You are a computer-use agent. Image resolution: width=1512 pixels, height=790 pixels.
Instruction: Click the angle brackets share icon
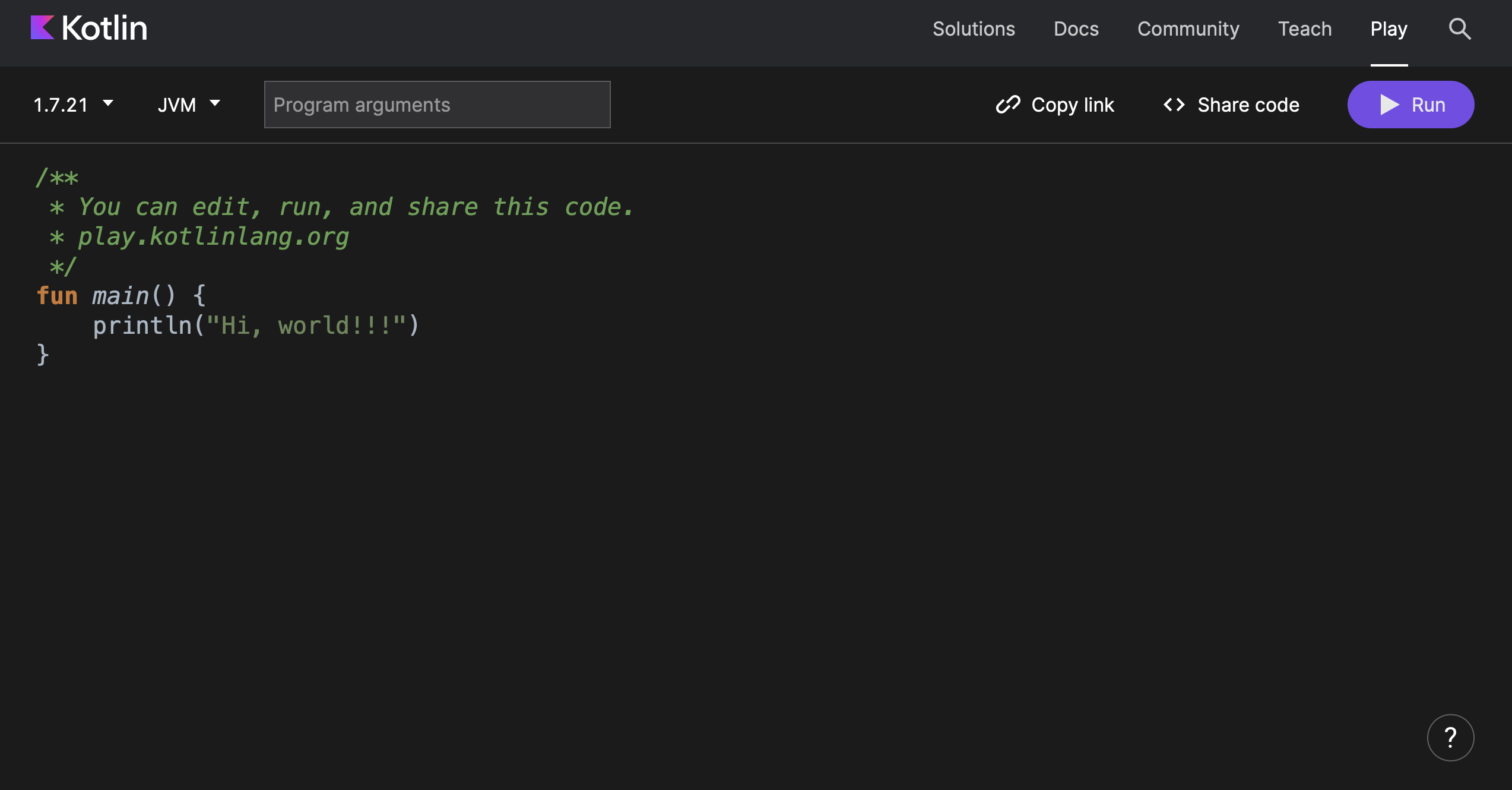1174,105
